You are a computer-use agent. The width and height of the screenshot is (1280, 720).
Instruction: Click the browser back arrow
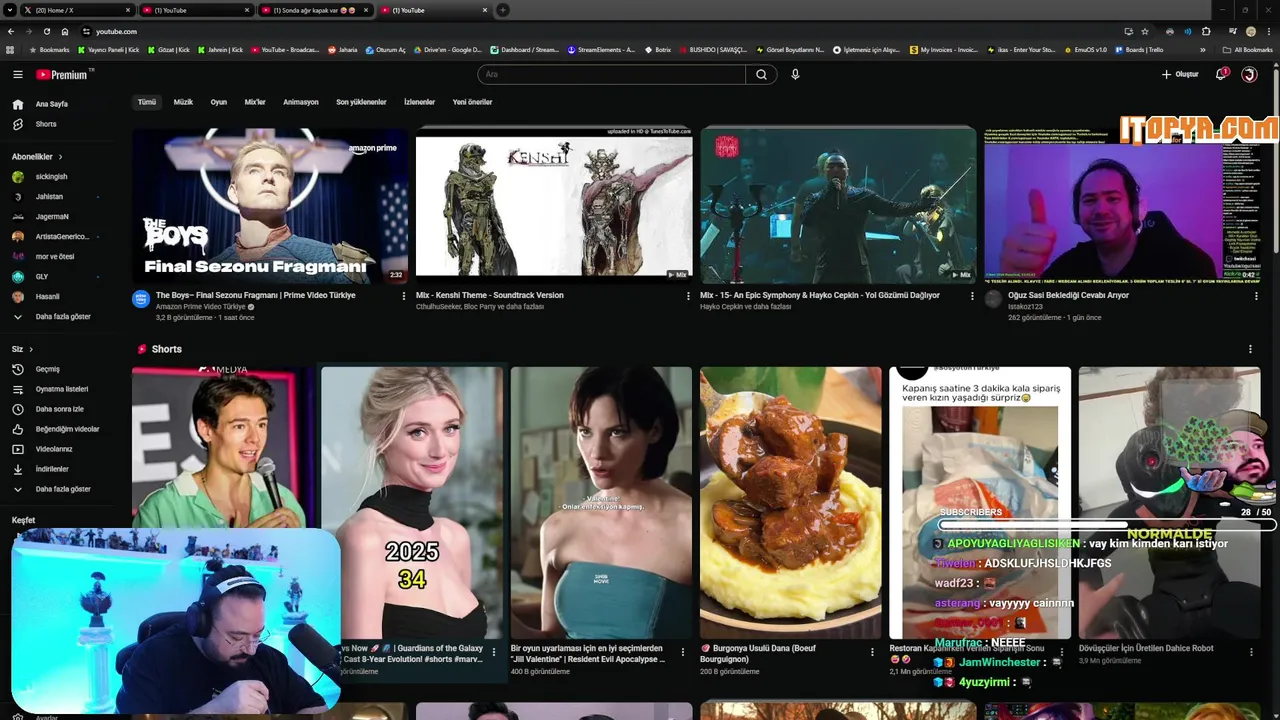[x=11, y=31]
